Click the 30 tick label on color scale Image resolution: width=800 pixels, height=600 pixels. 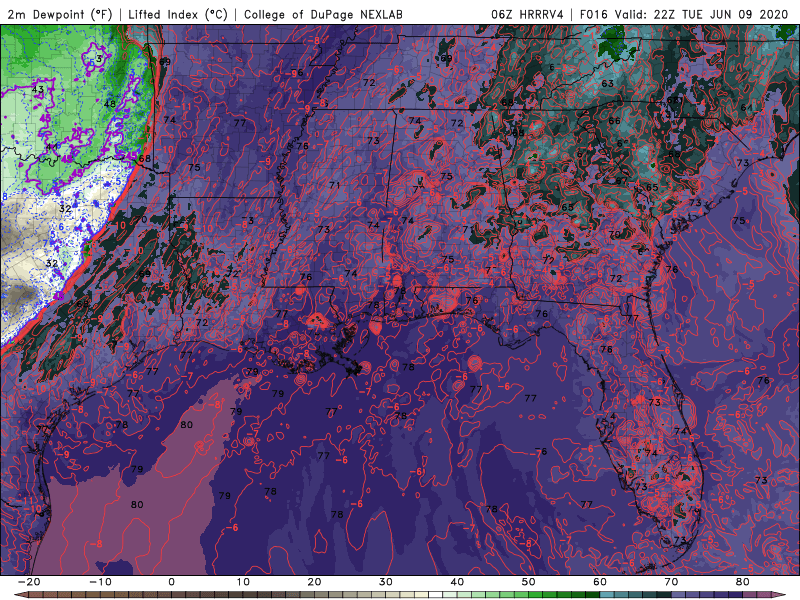pyautogui.click(x=386, y=582)
